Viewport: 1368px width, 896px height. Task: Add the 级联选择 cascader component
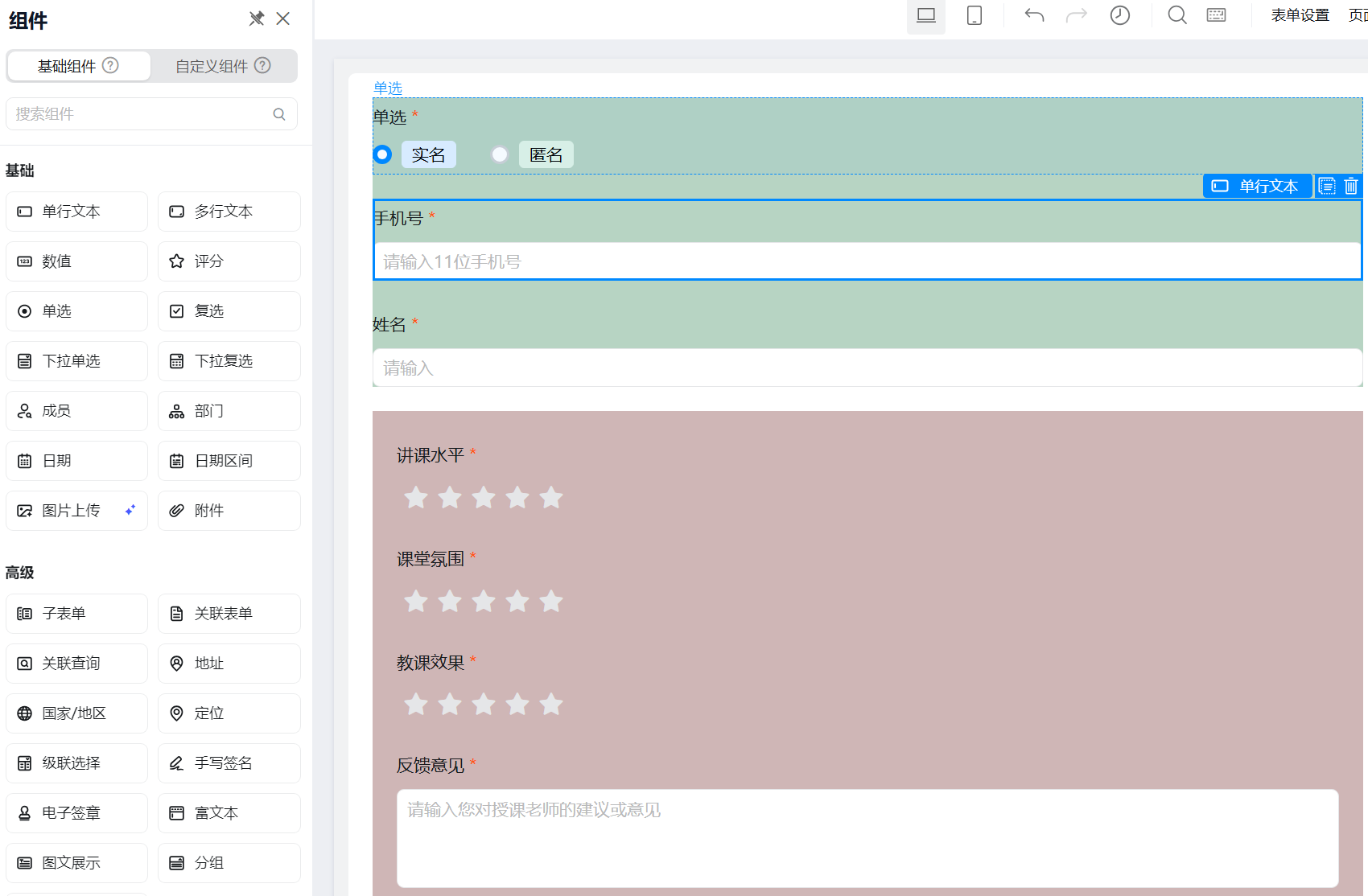pyautogui.click(x=77, y=763)
